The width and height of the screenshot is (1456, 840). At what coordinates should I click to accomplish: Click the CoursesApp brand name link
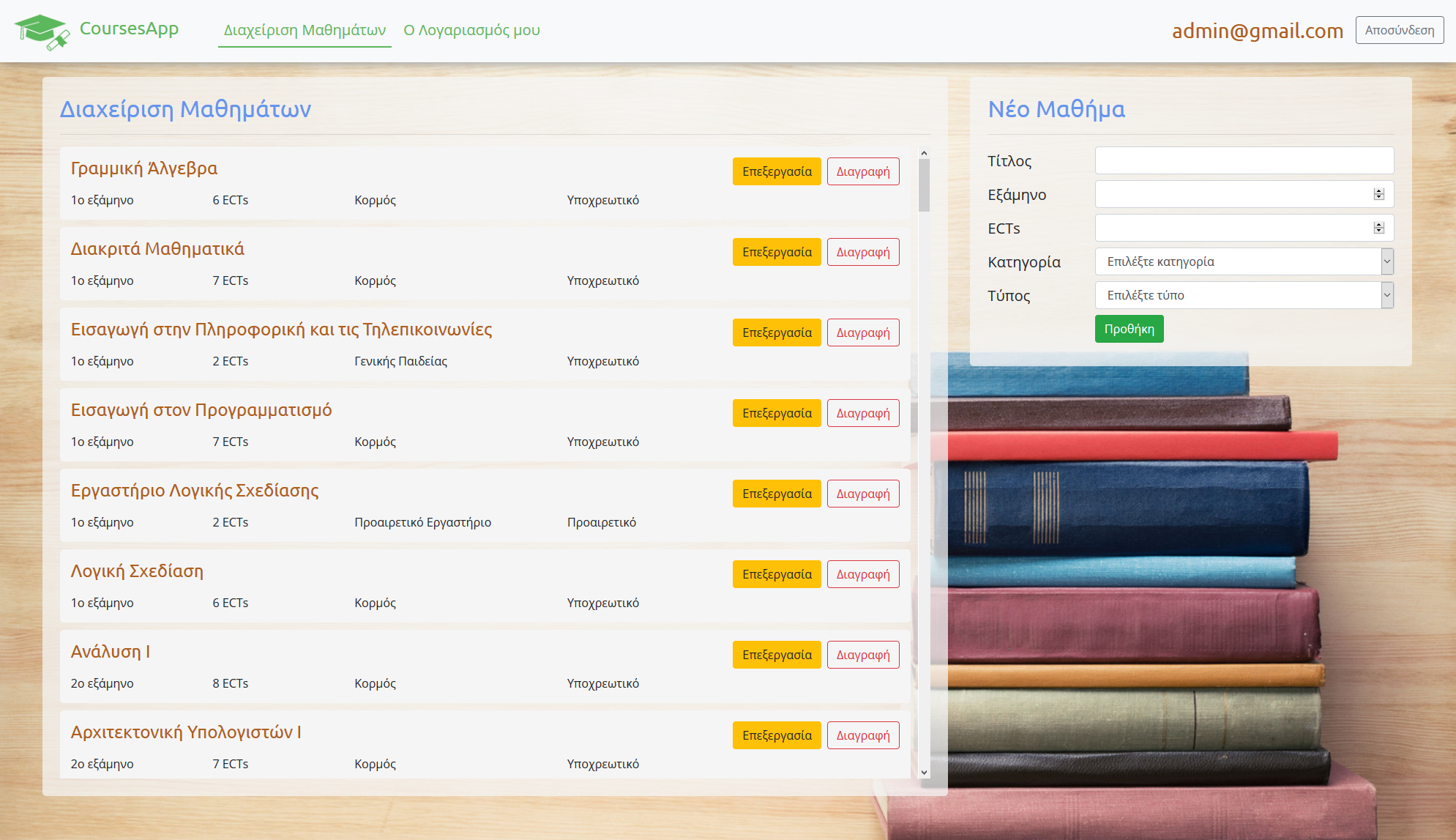tap(129, 29)
